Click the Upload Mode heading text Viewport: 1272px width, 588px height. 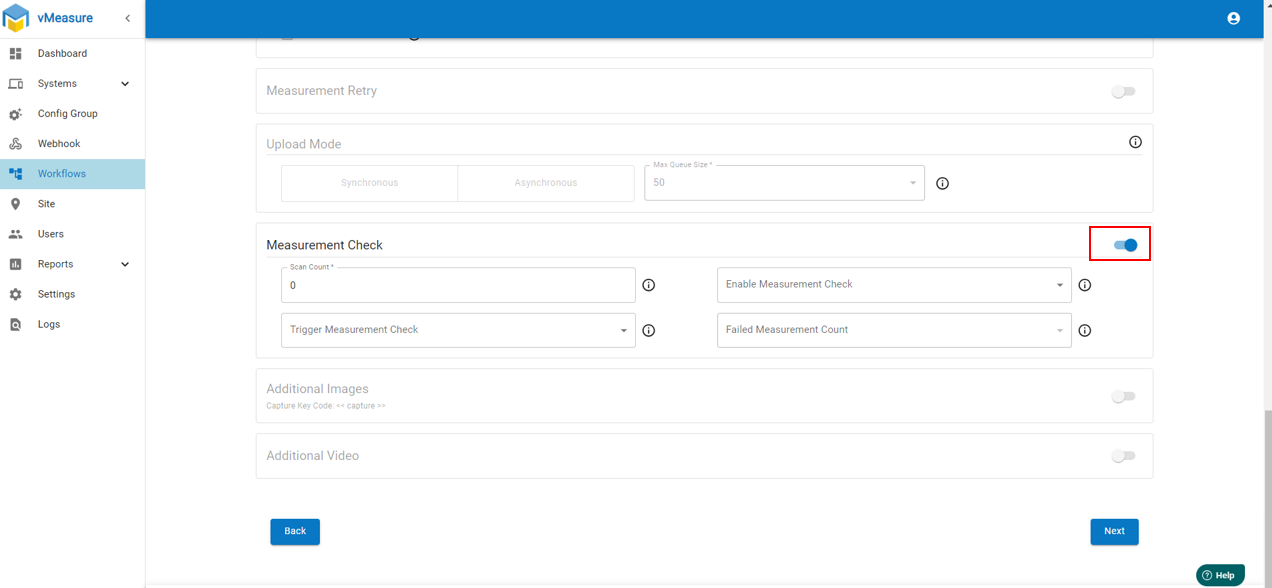click(x=303, y=144)
